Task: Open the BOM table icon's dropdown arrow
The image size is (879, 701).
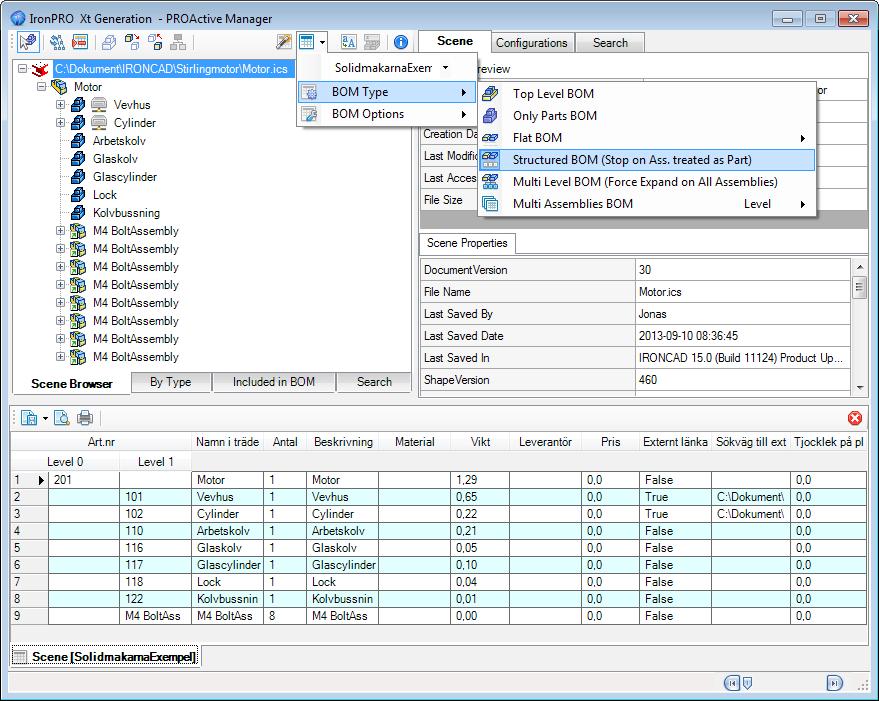Action: point(322,42)
